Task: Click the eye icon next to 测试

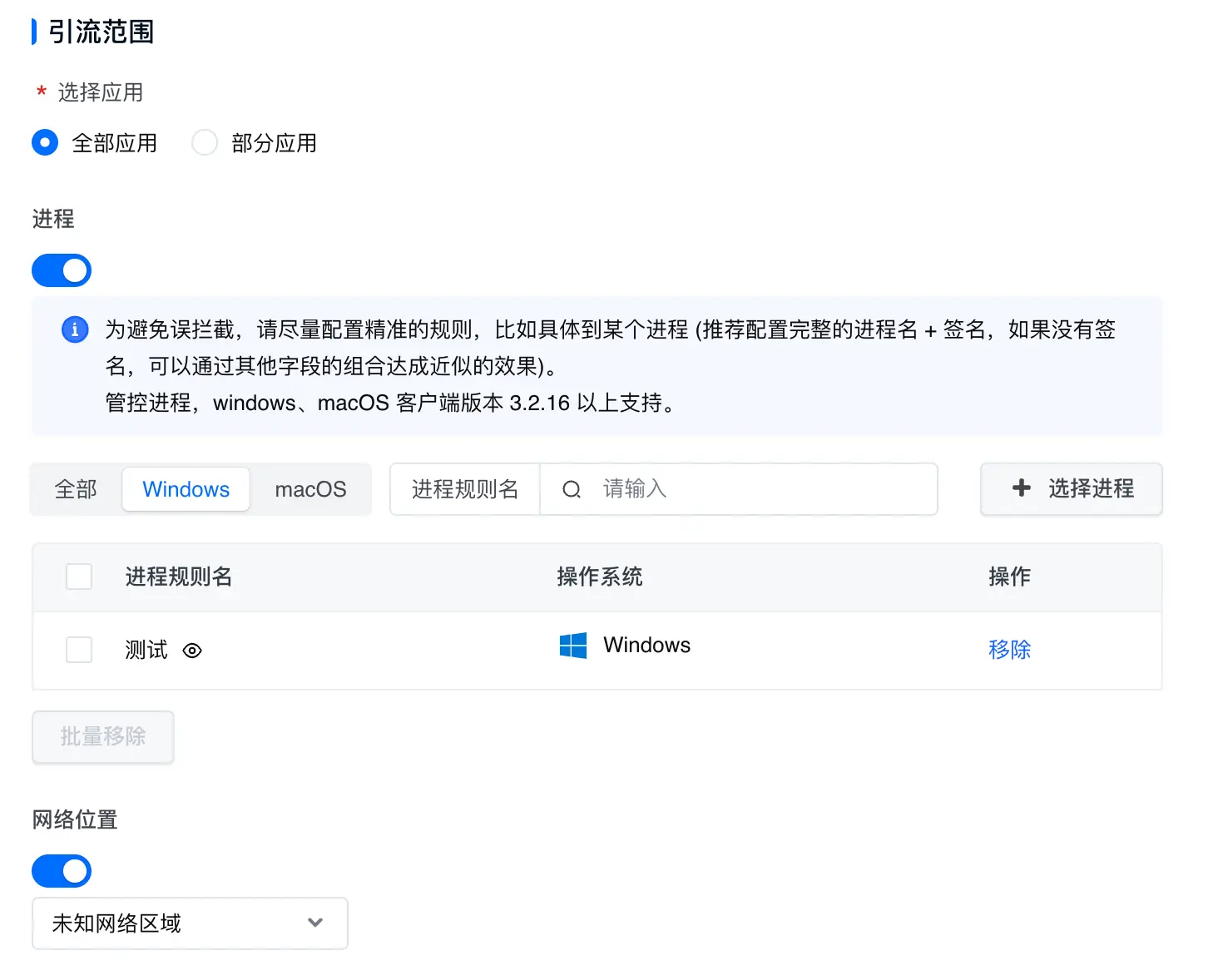Action: pos(192,651)
